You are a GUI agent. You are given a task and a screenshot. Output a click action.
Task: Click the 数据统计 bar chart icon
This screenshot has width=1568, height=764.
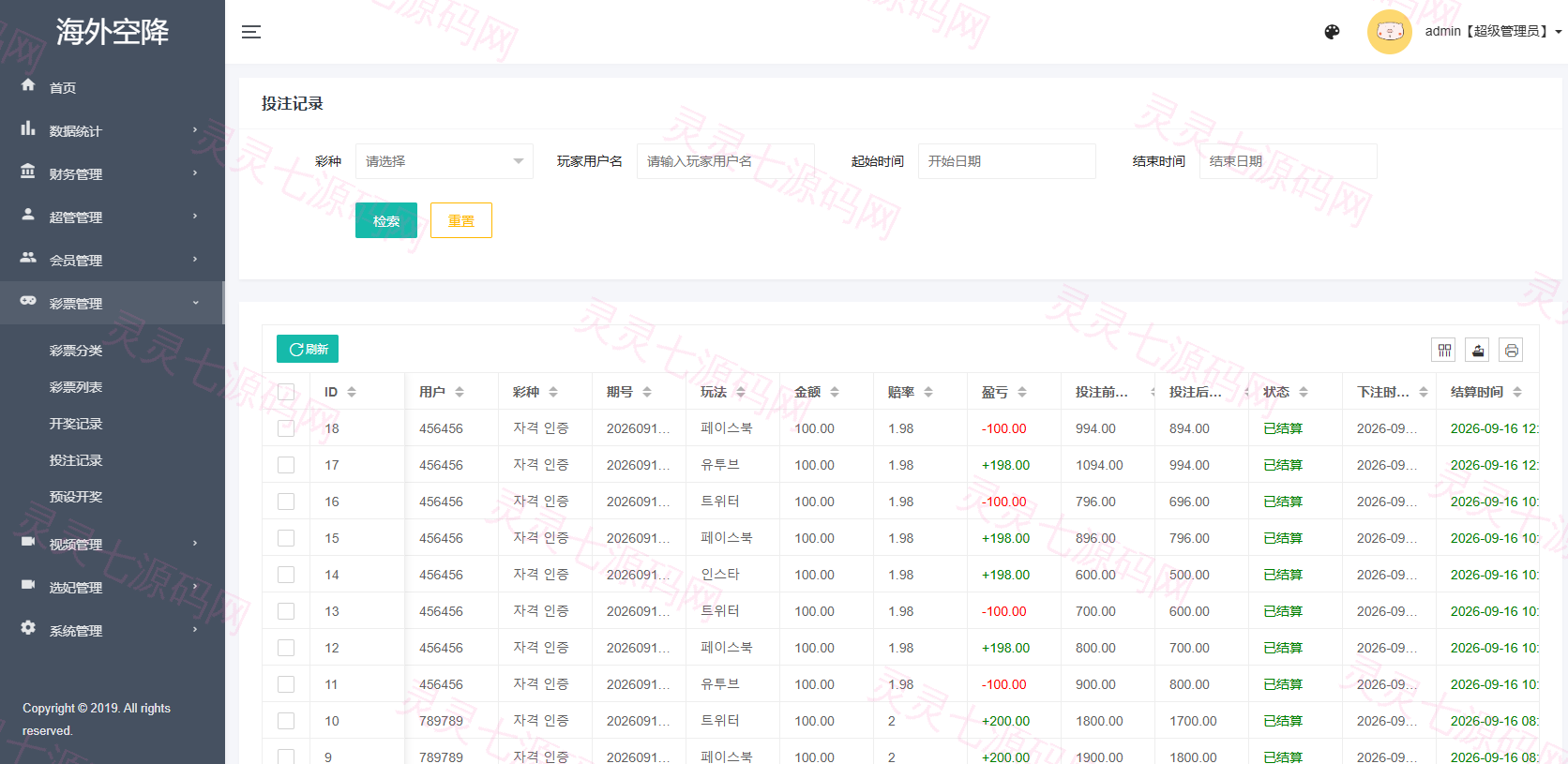click(28, 128)
